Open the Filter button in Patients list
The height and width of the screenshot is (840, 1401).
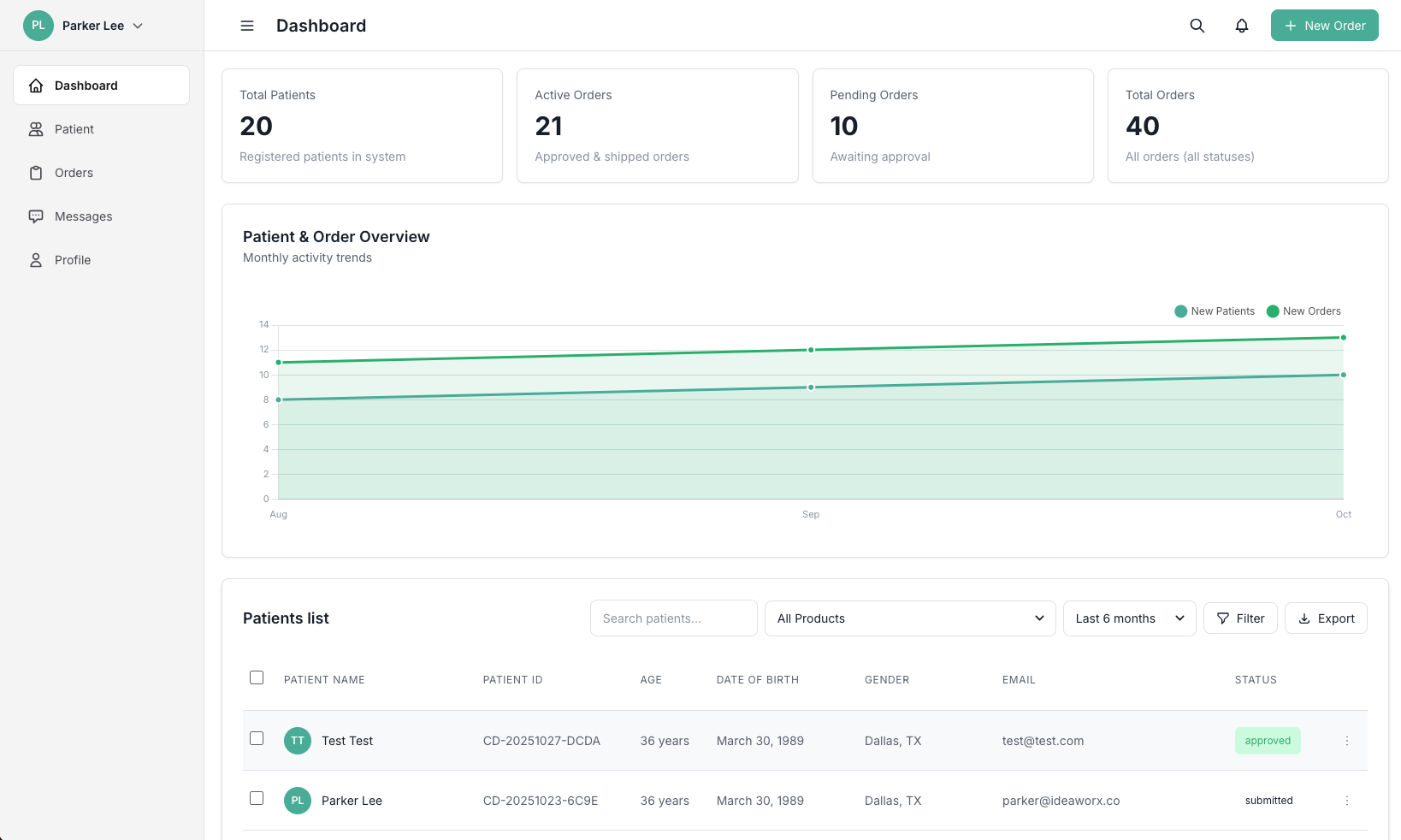[x=1240, y=618]
